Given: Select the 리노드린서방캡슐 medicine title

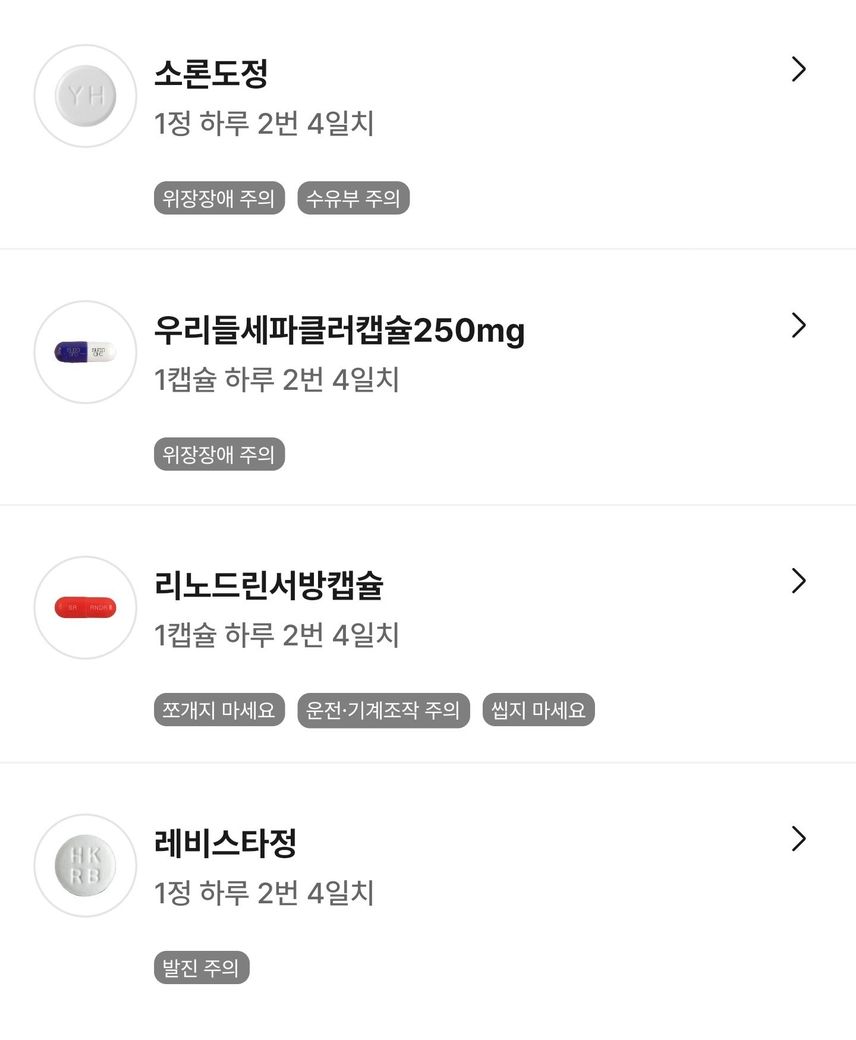Looking at the screenshot, I should coord(269,585).
